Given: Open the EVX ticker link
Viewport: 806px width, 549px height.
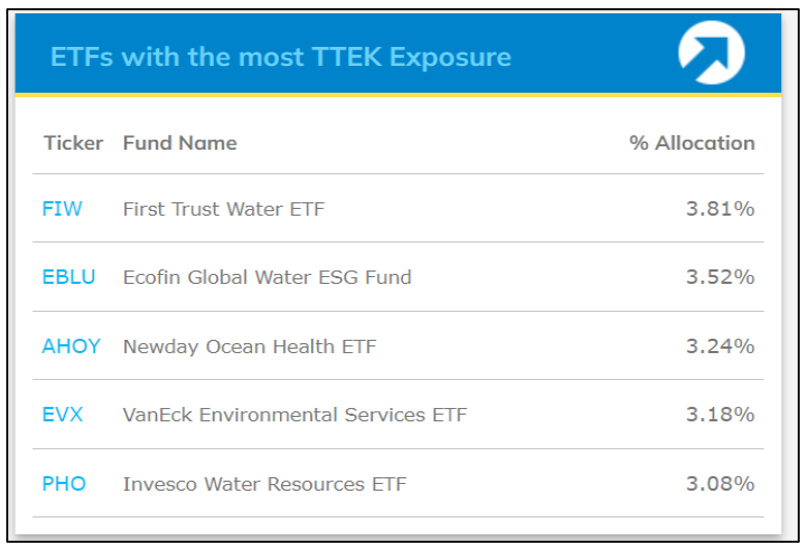Looking at the screenshot, I should (62, 414).
